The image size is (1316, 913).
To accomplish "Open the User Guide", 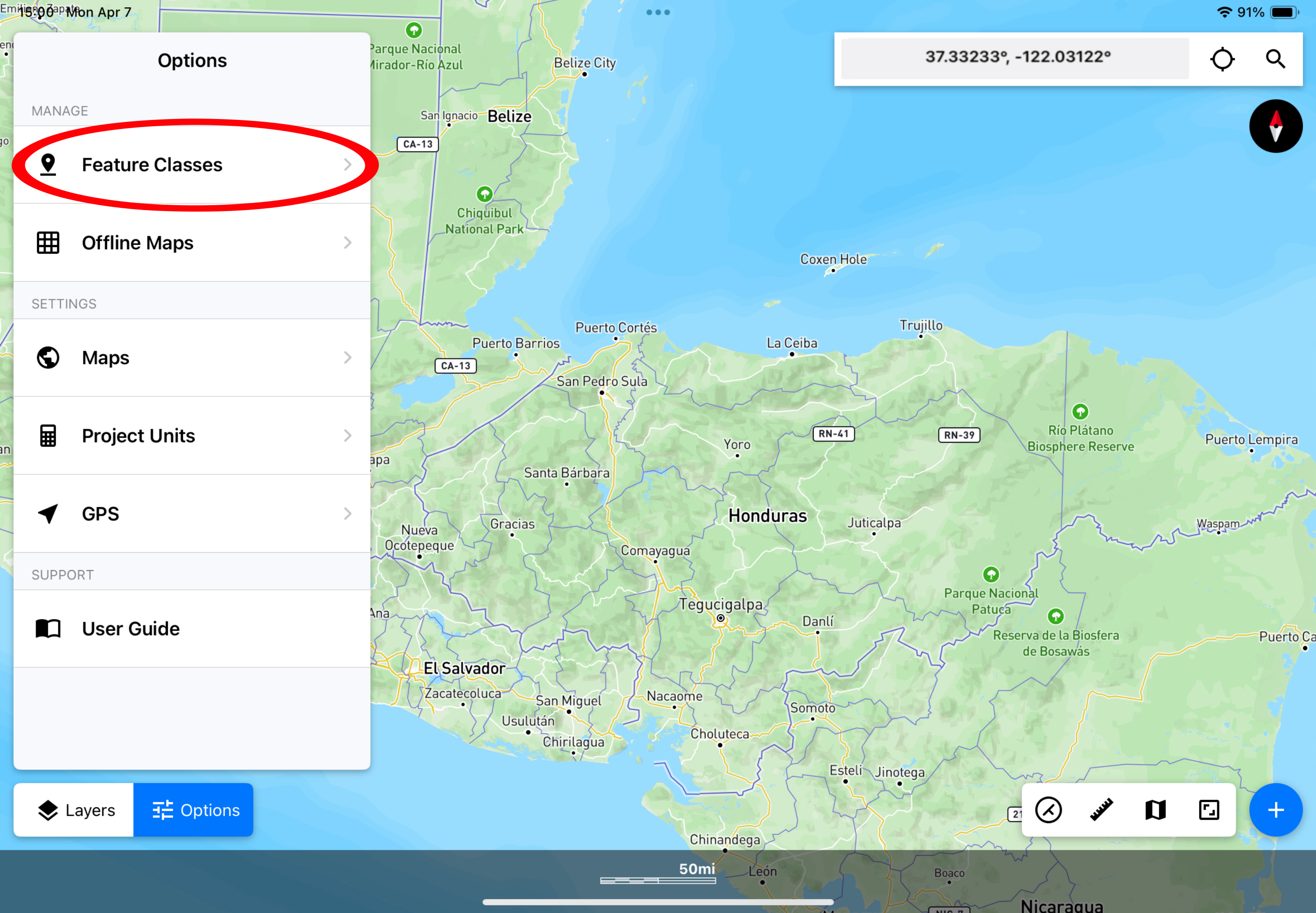I will (192, 629).
